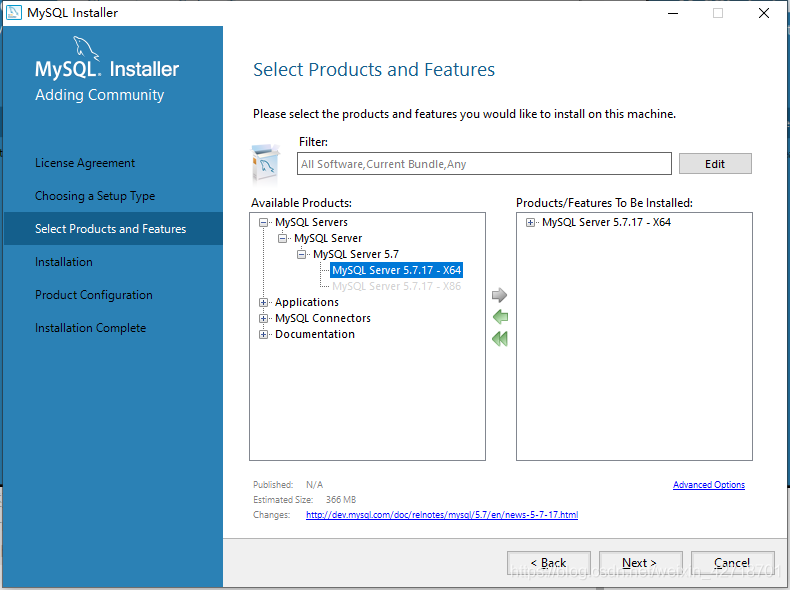The image size is (790, 590).
Task: Click the green remove-product left arrow
Action: tap(500, 317)
